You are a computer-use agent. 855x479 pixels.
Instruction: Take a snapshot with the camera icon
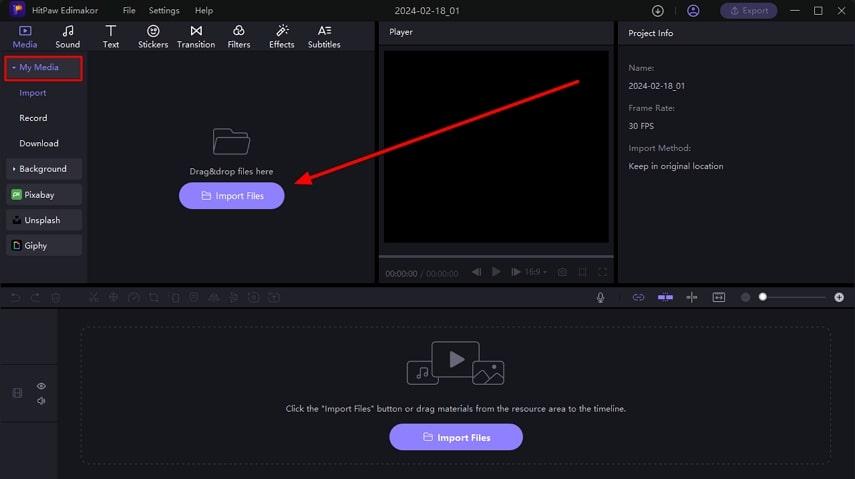click(x=562, y=272)
